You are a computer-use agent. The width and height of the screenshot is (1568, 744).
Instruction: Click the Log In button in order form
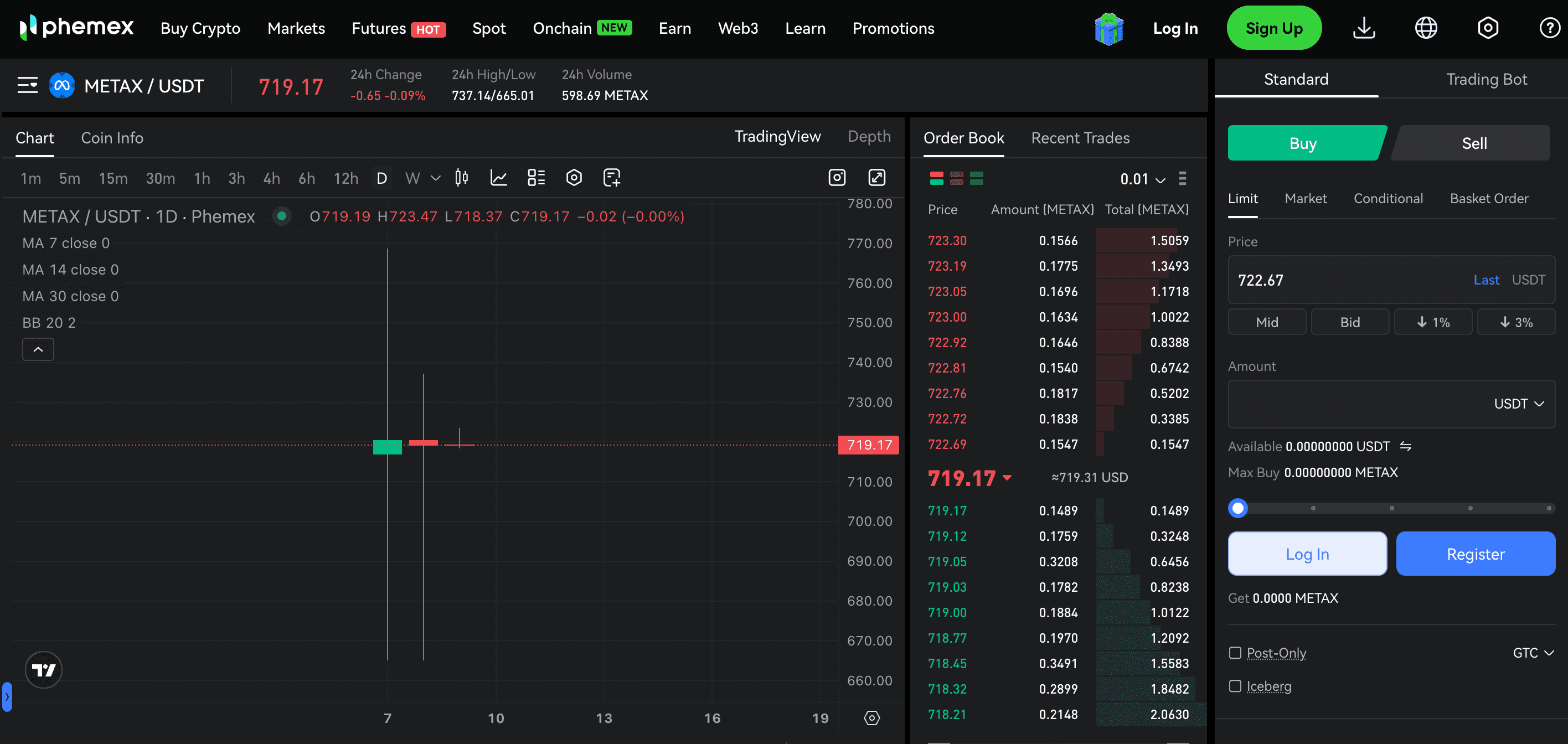click(1307, 554)
